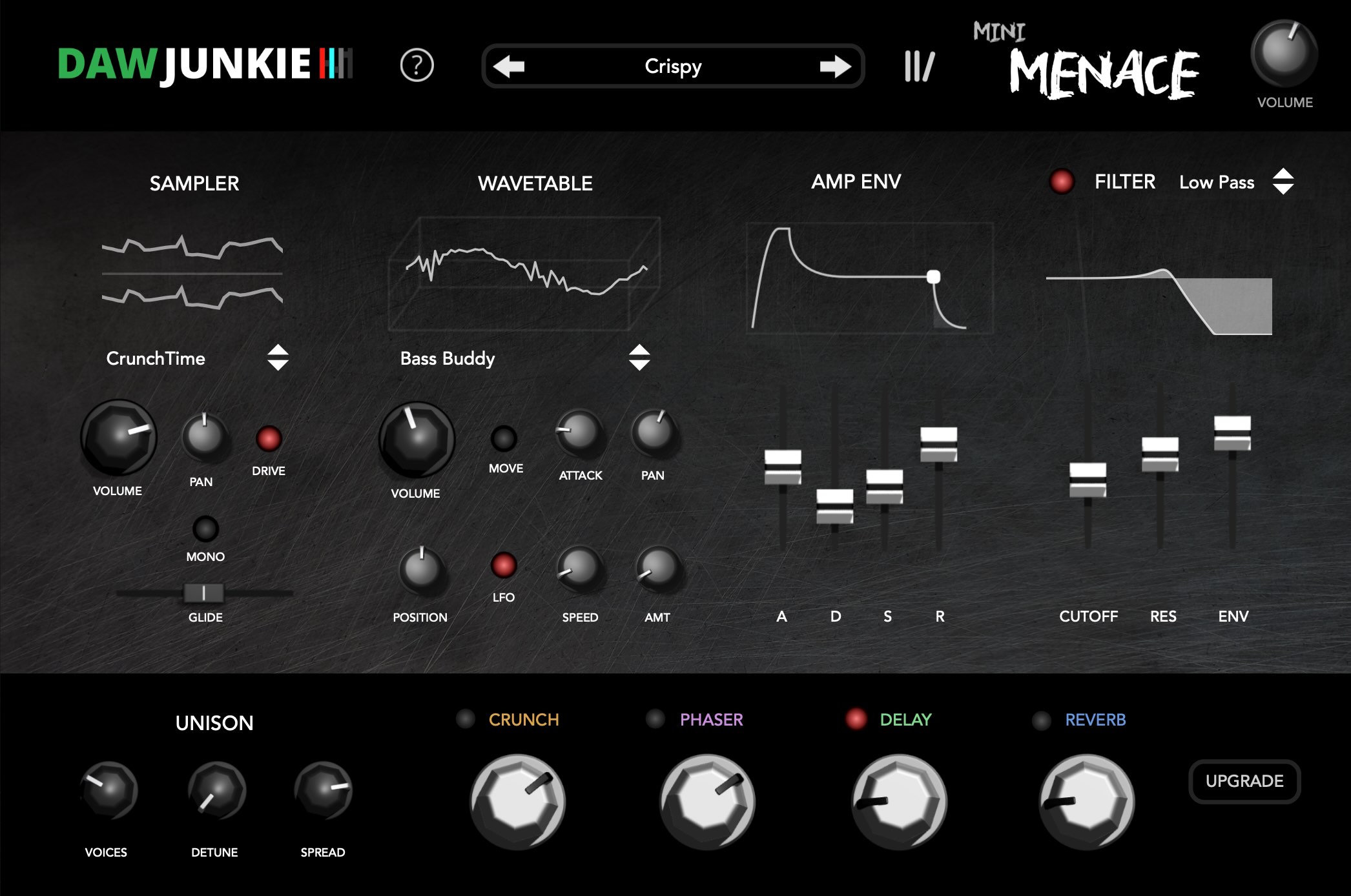Image resolution: width=1351 pixels, height=896 pixels.
Task: Click the Mini Menace logo
Action: [x=1086, y=61]
